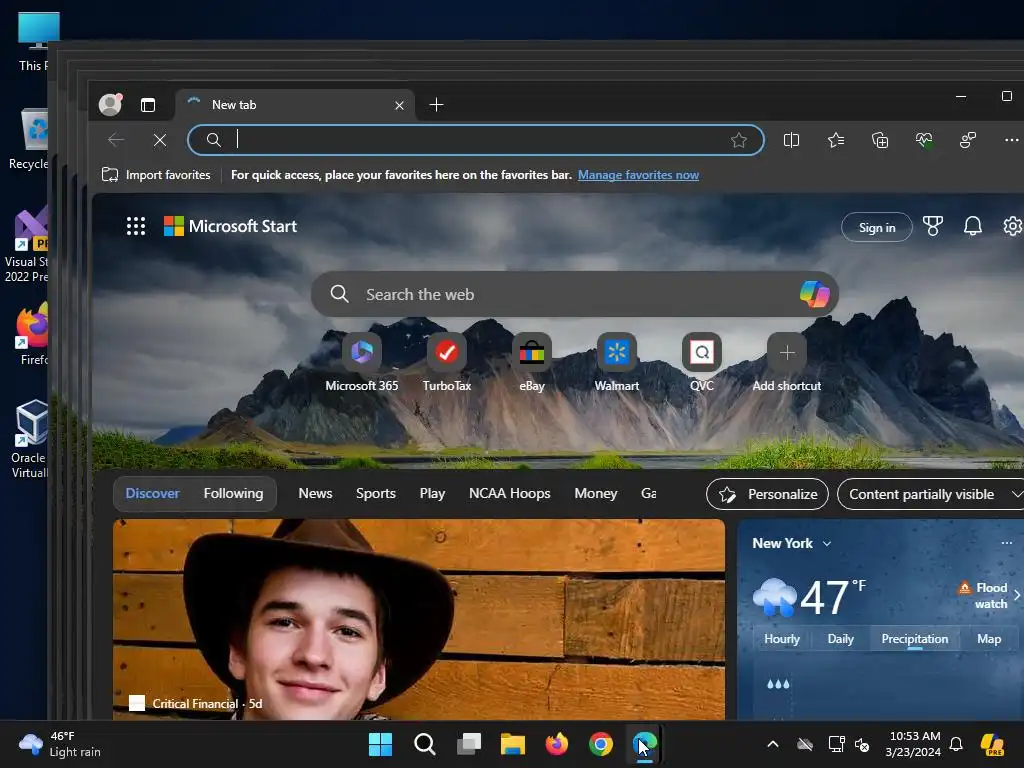
Task: Switch to the Following tab
Action: point(233,494)
